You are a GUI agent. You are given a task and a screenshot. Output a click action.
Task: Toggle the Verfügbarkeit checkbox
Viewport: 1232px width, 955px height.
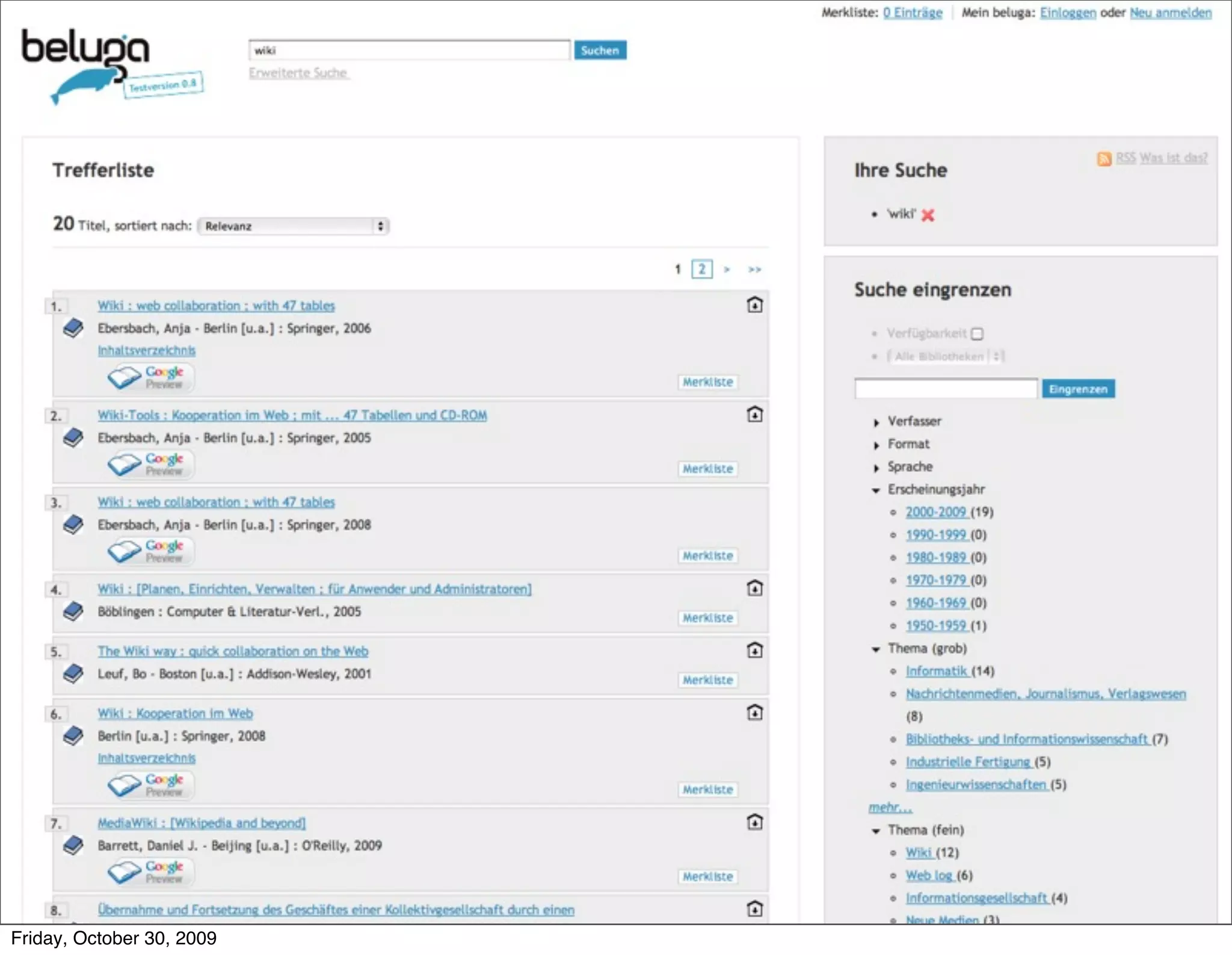click(978, 334)
